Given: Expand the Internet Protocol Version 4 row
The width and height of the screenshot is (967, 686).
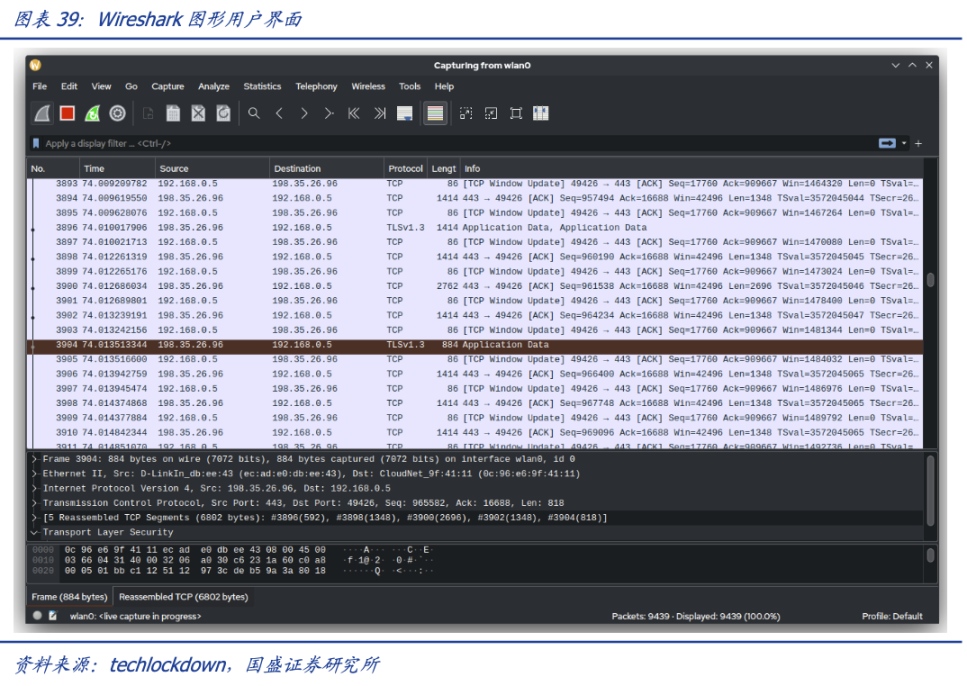Looking at the screenshot, I should click(x=35, y=489).
